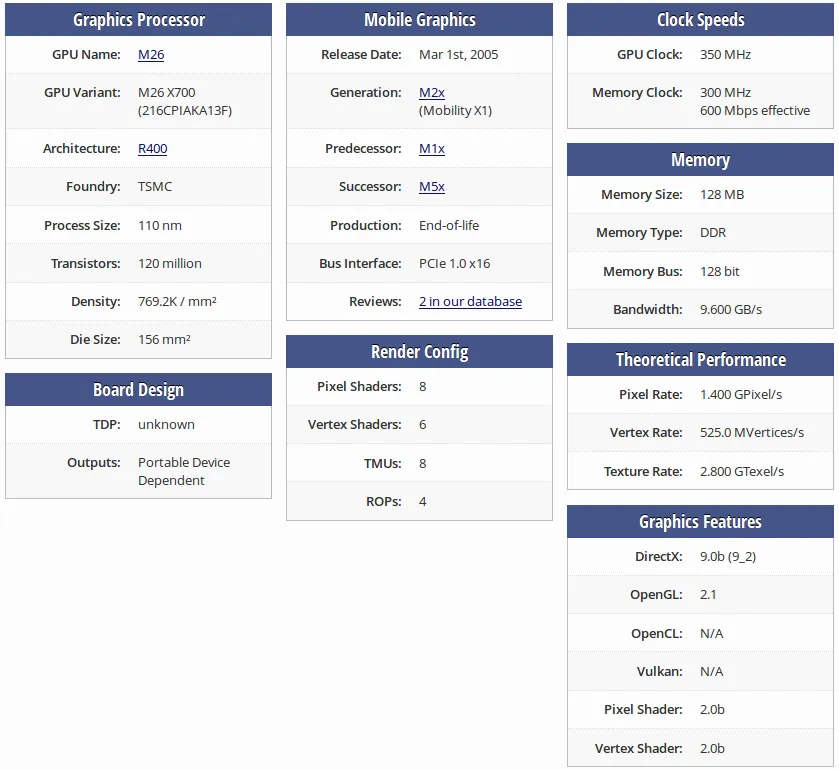Click the ROPs count 4

coord(423,502)
